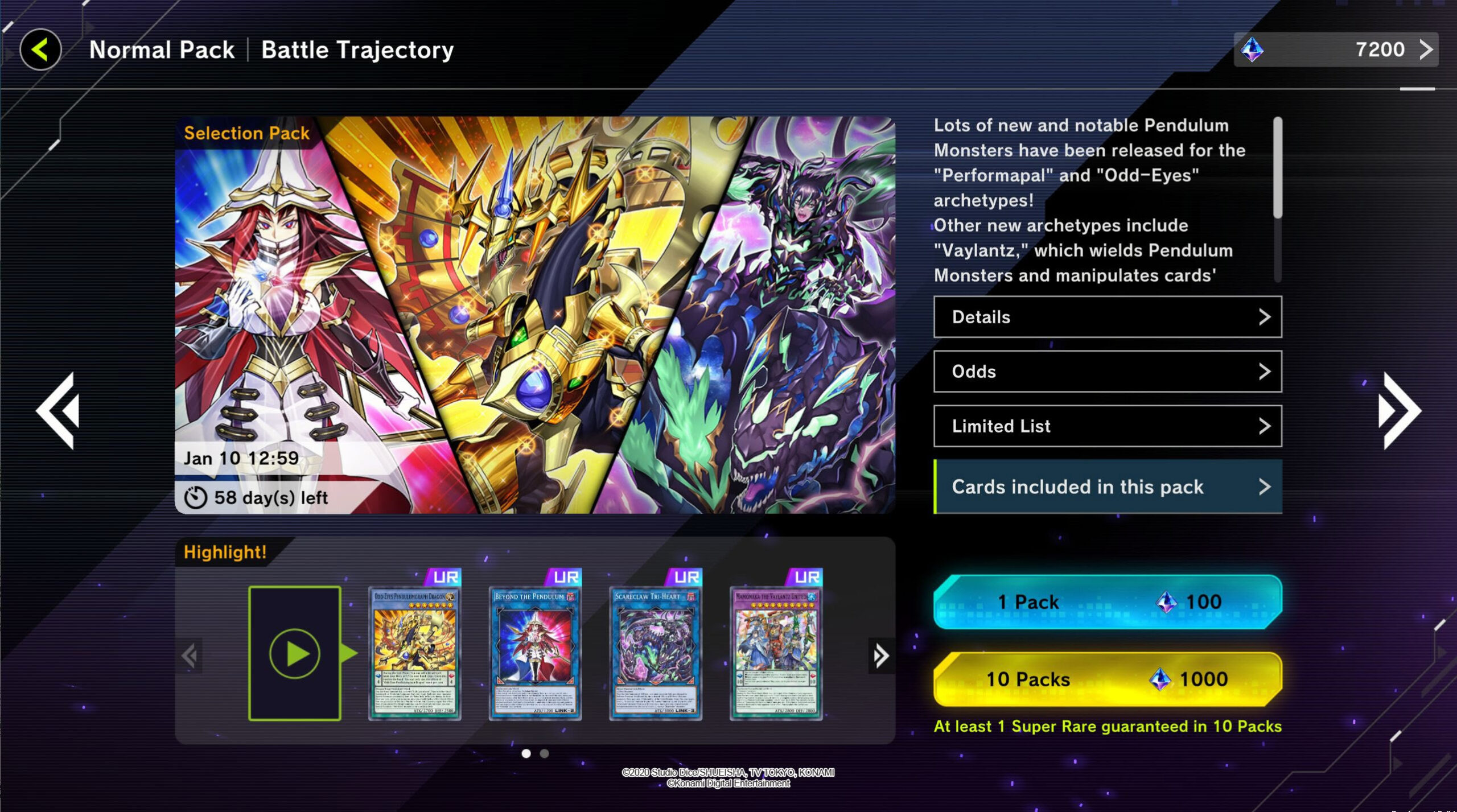Click the blue gem icon in top bar
The width and height of the screenshot is (1457, 812).
1252,50
